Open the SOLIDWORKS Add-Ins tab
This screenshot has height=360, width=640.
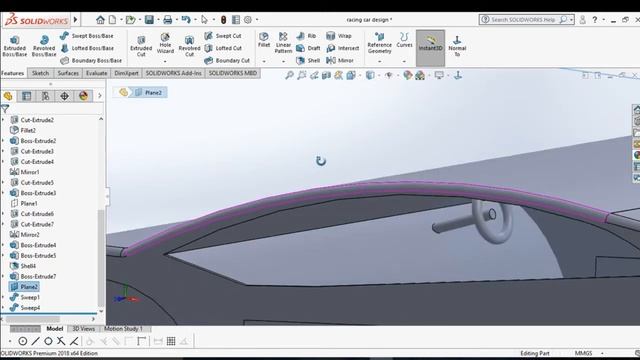173,73
